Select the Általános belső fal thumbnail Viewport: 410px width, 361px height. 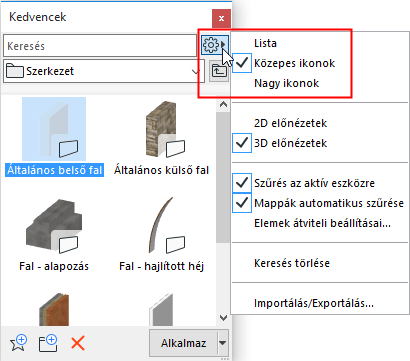tap(54, 129)
